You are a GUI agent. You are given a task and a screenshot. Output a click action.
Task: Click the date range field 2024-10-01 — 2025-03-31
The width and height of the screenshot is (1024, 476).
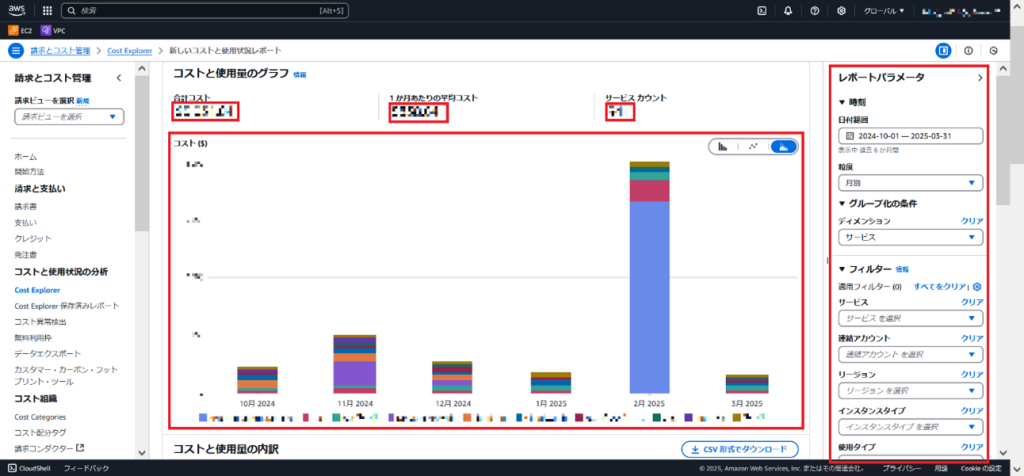[x=911, y=135]
